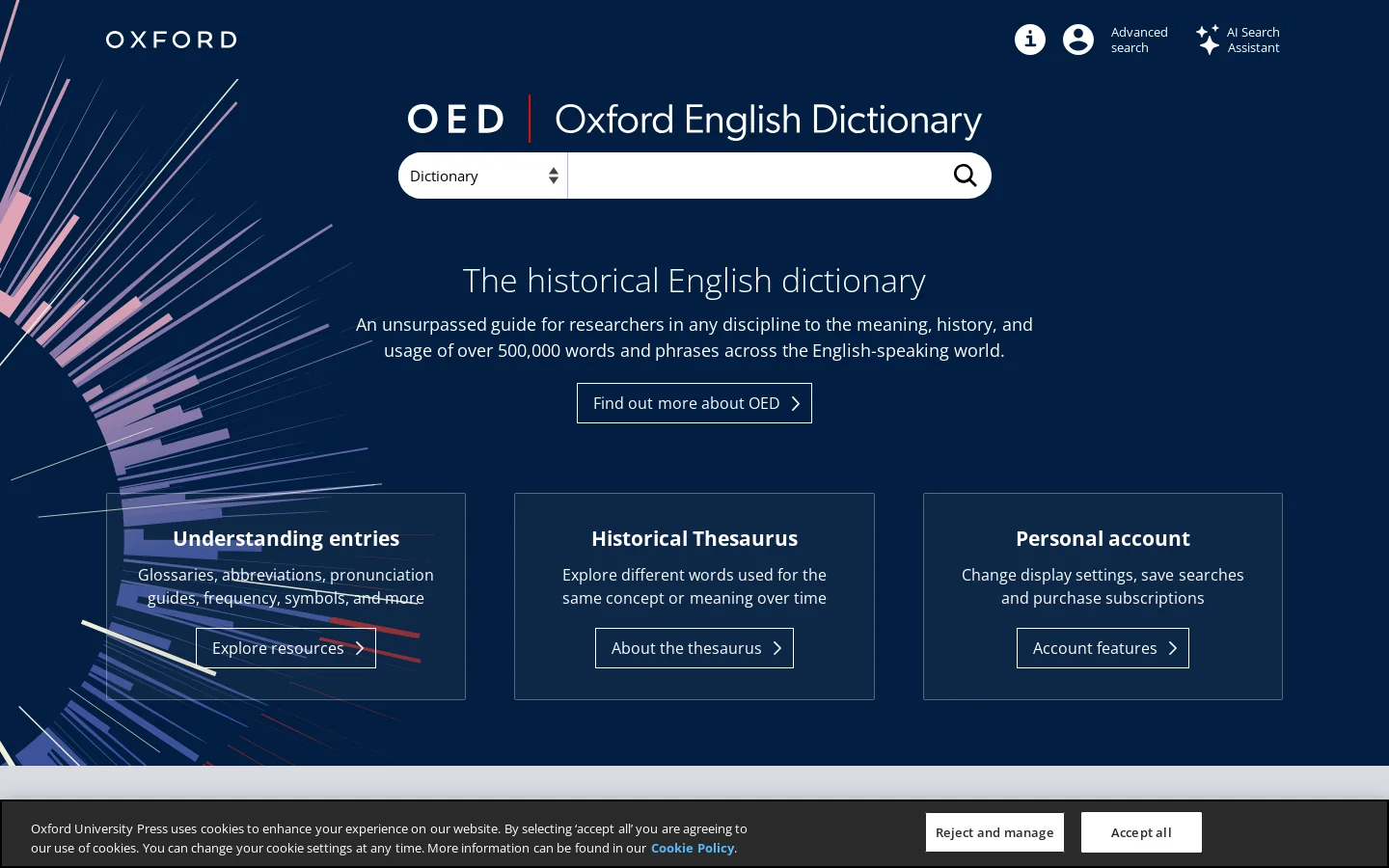Image resolution: width=1389 pixels, height=868 pixels.
Task: Open the Cookie Policy link
Action: pos(693,849)
